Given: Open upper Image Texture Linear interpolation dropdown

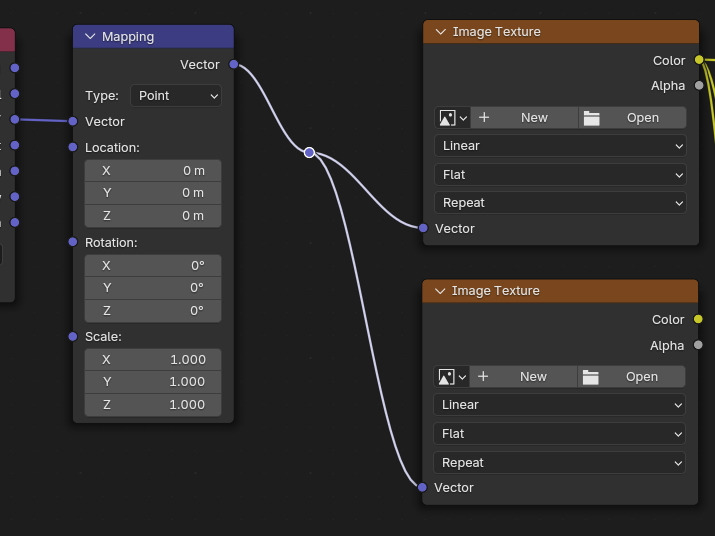Looking at the screenshot, I should 560,146.
